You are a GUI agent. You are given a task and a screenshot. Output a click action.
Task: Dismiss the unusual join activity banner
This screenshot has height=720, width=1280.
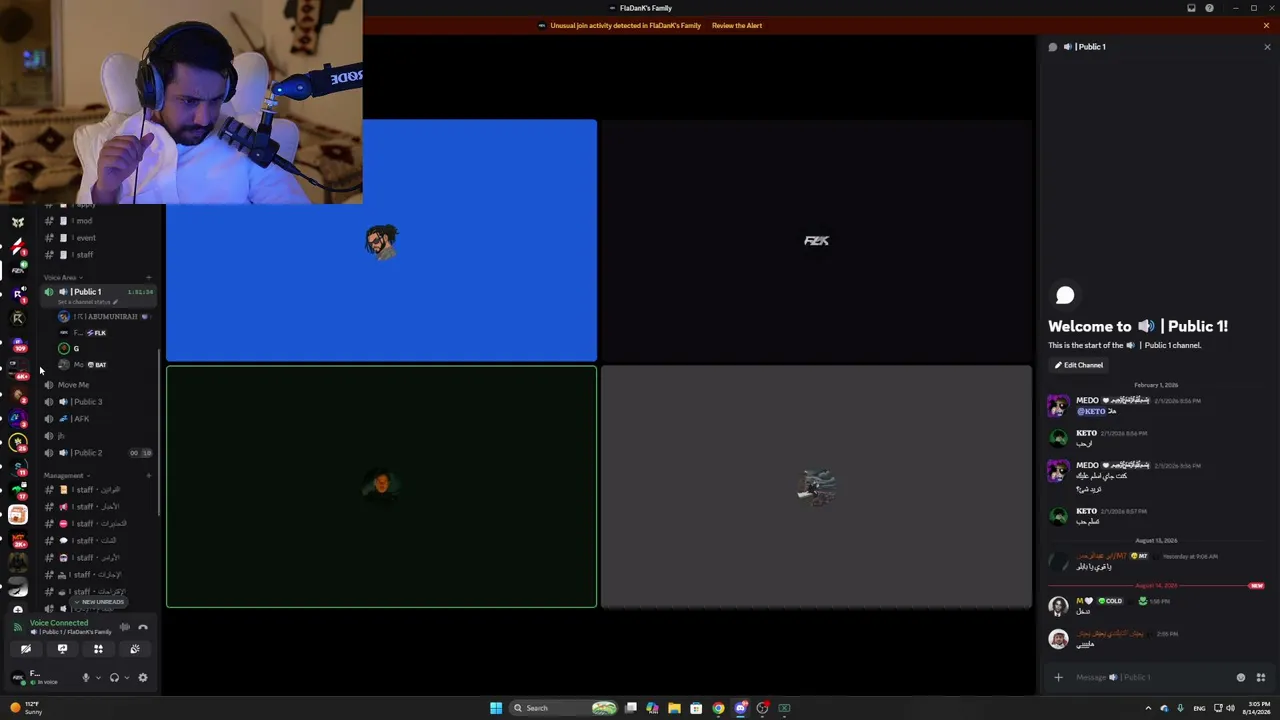point(1266,26)
